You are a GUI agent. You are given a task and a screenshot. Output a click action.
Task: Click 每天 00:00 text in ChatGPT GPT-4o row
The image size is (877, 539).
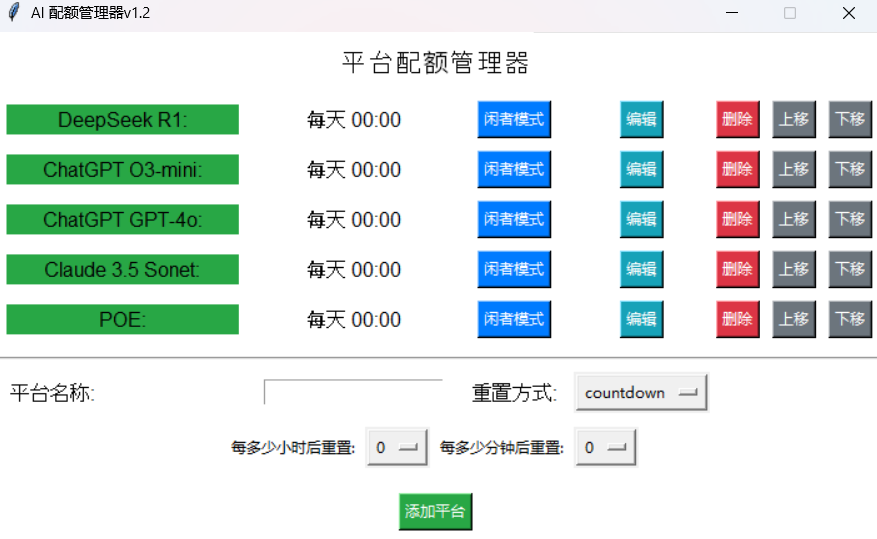click(x=353, y=220)
